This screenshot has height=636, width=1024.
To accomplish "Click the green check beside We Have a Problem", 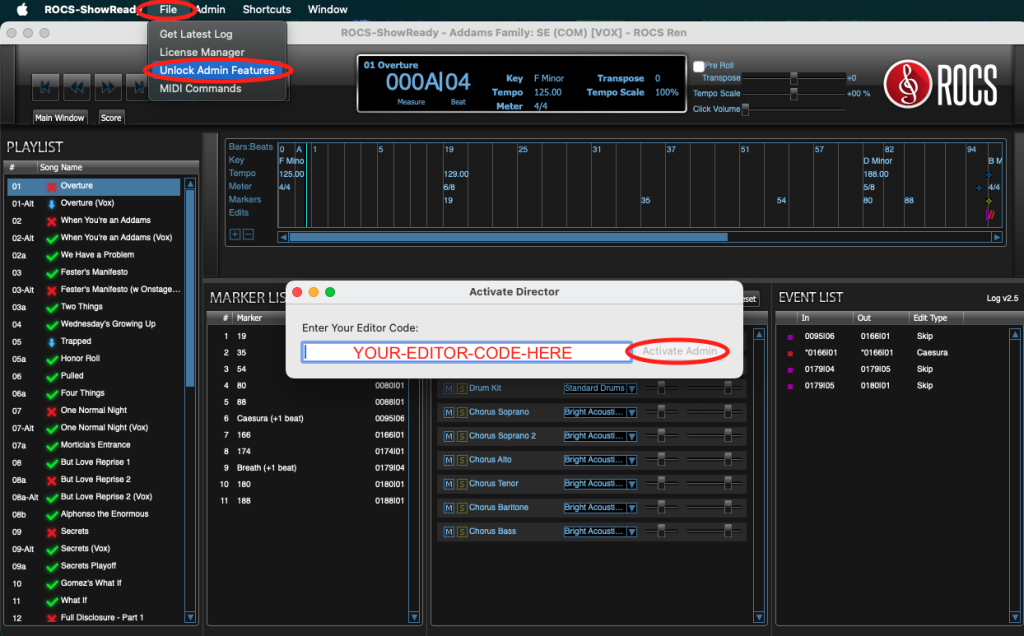I will 52,255.
